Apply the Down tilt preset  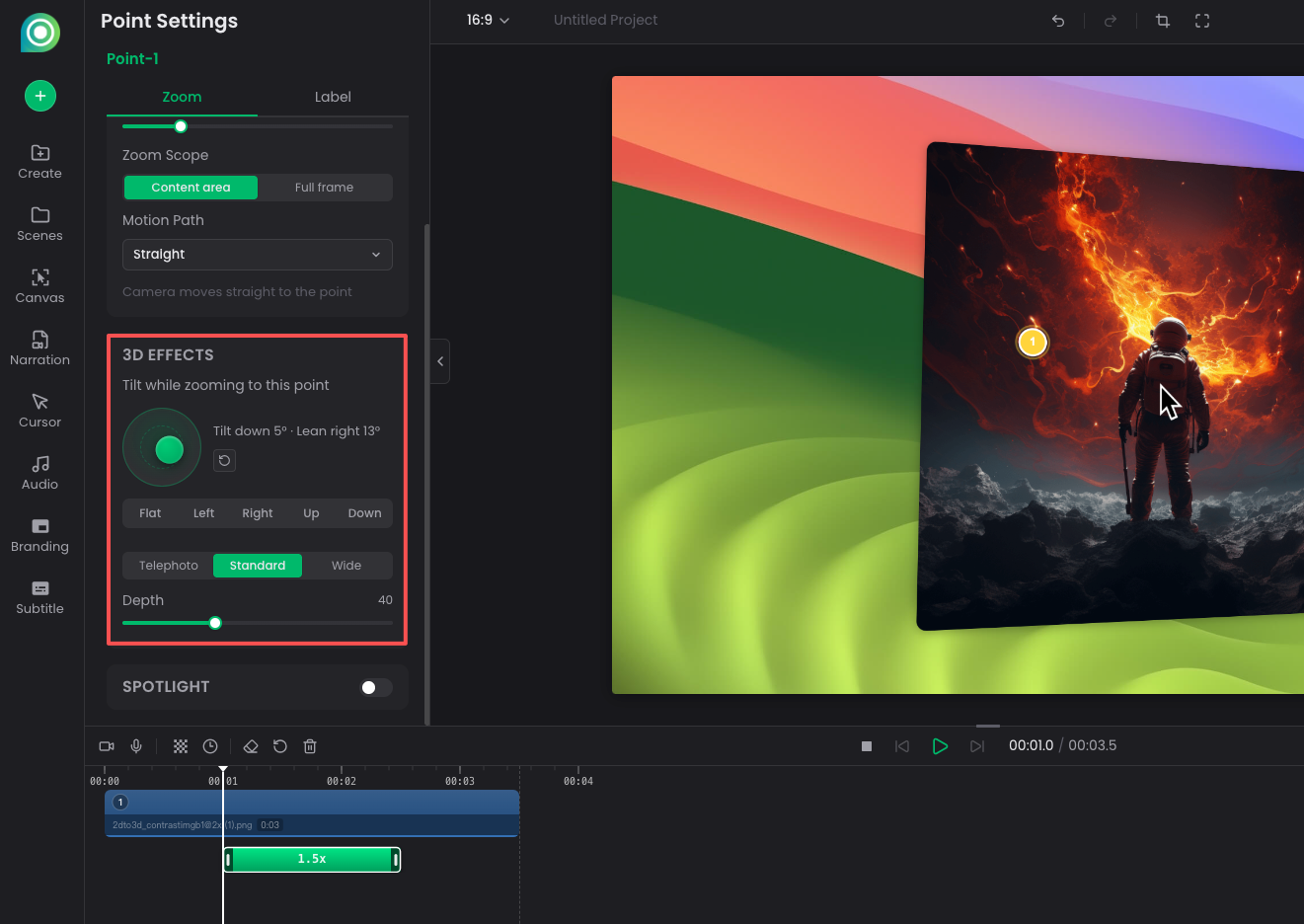364,513
